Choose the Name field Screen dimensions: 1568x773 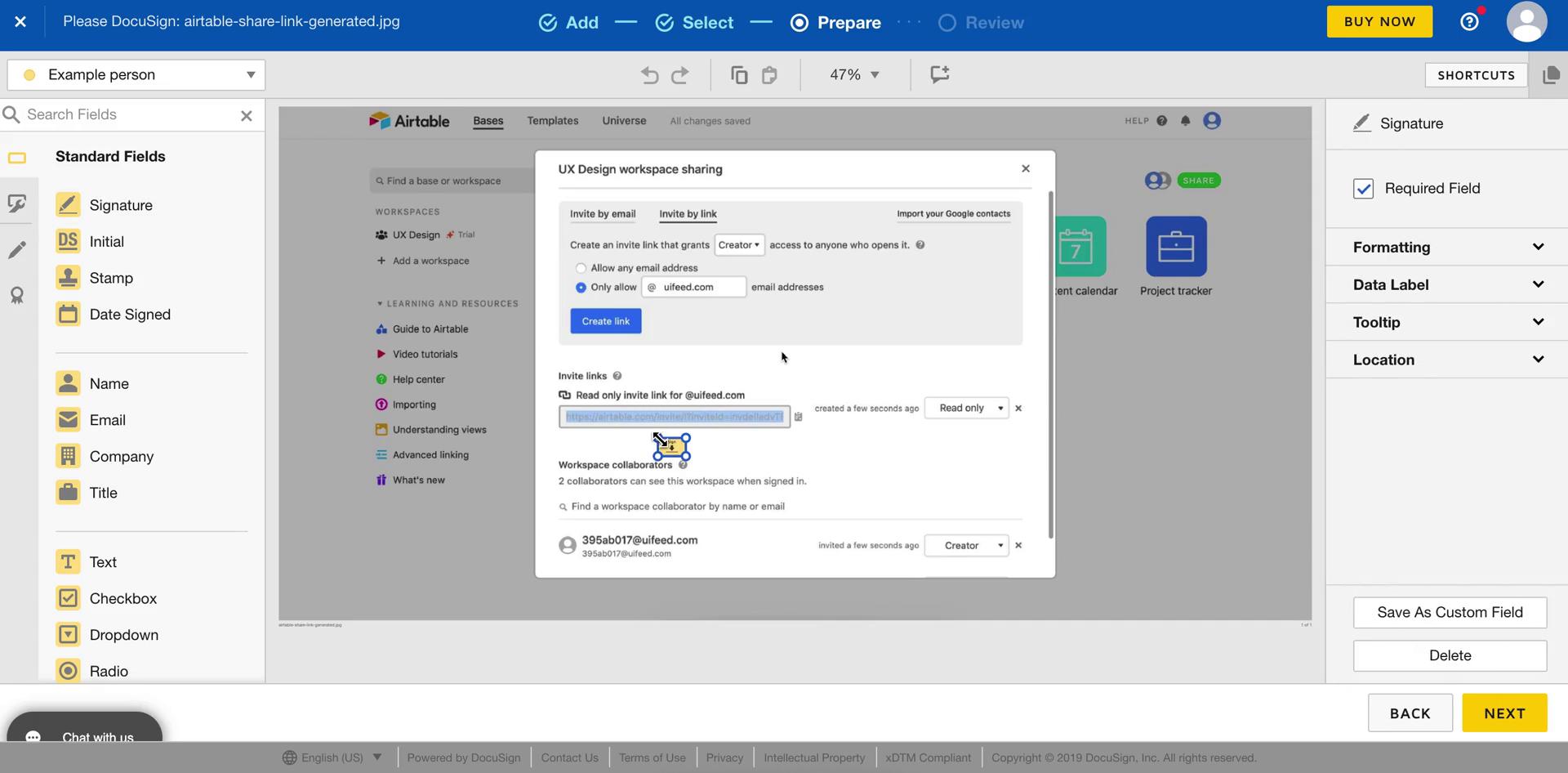[x=92, y=383]
